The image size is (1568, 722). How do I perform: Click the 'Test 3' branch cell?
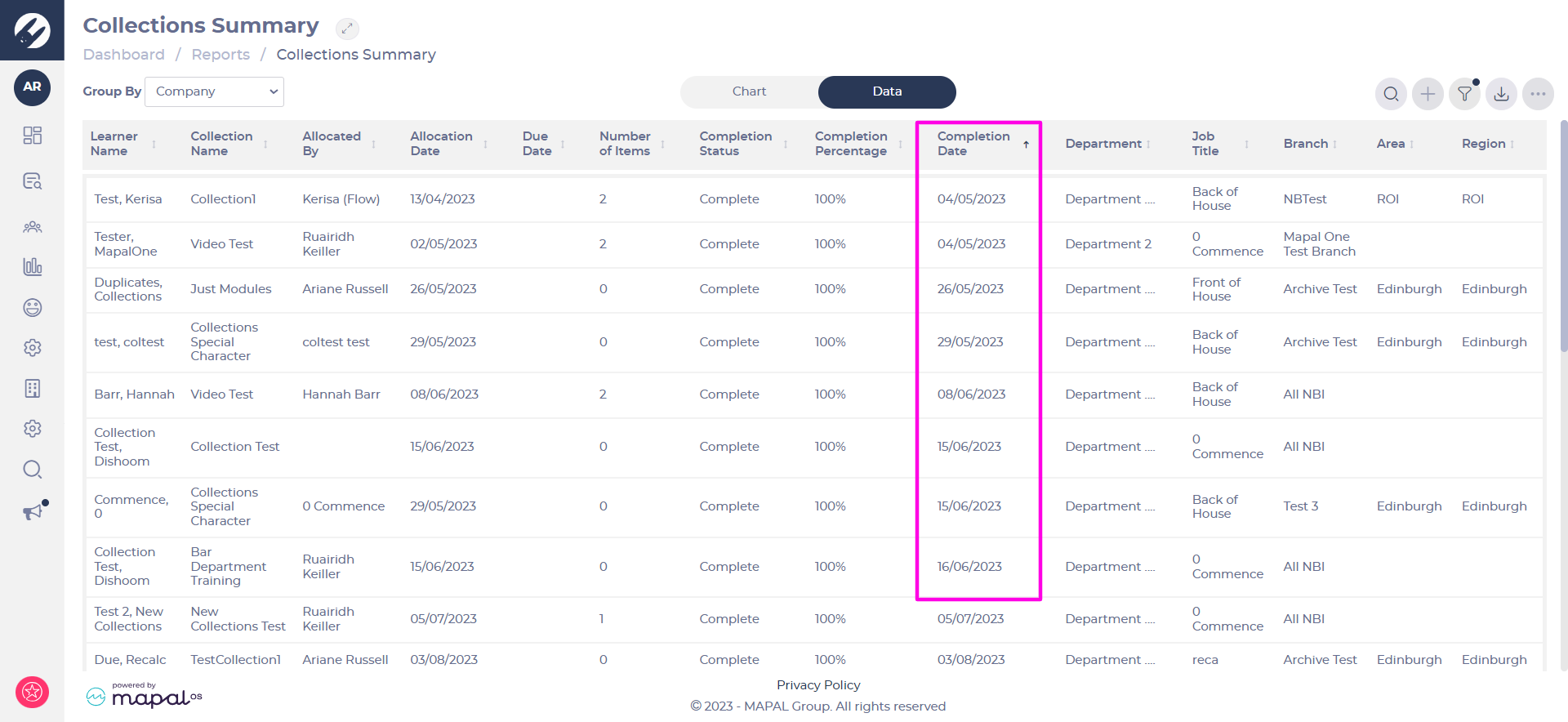pyautogui.click(x=1301, y=506)
